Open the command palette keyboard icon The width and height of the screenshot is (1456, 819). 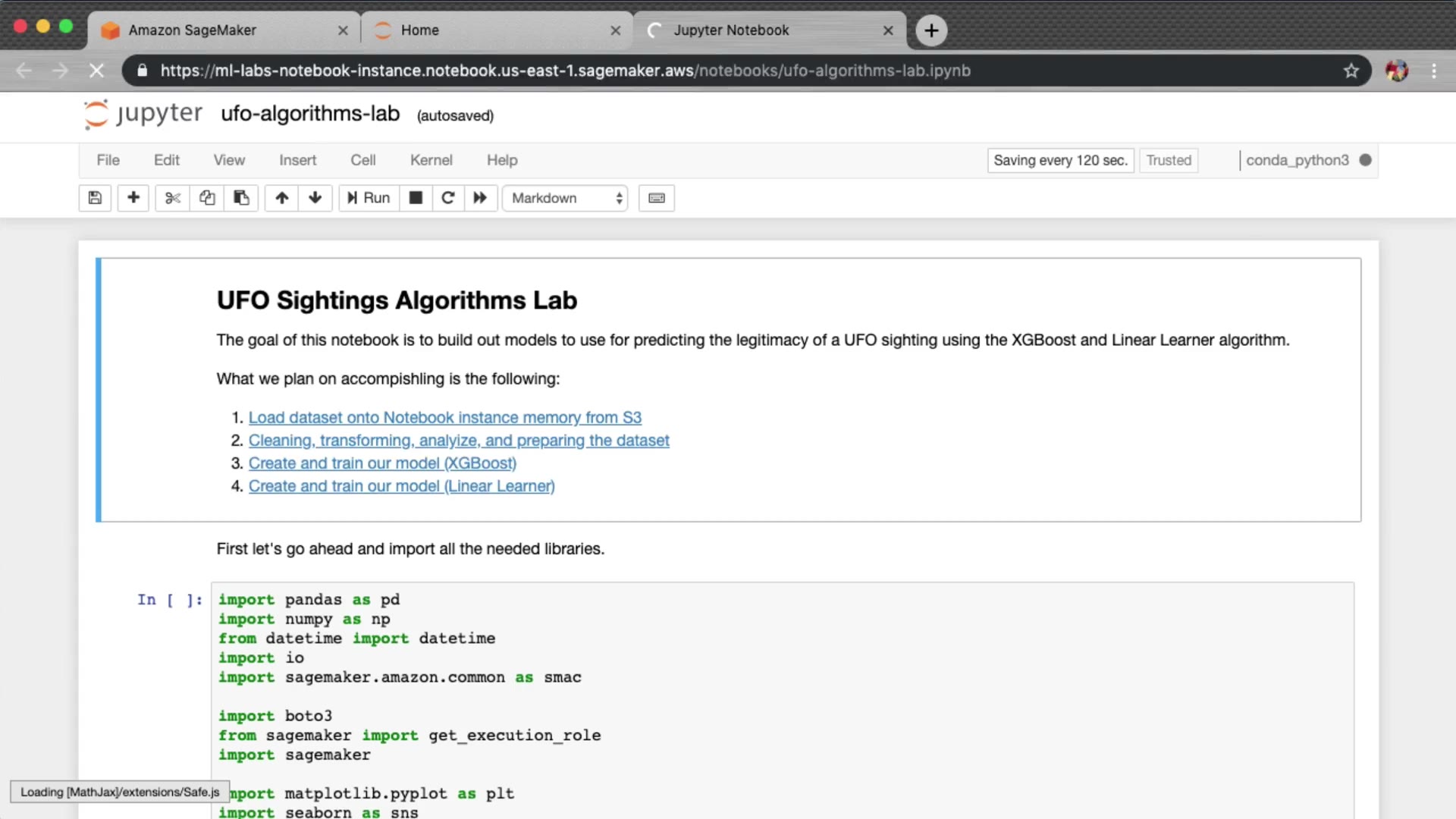[x=657, y=198]
